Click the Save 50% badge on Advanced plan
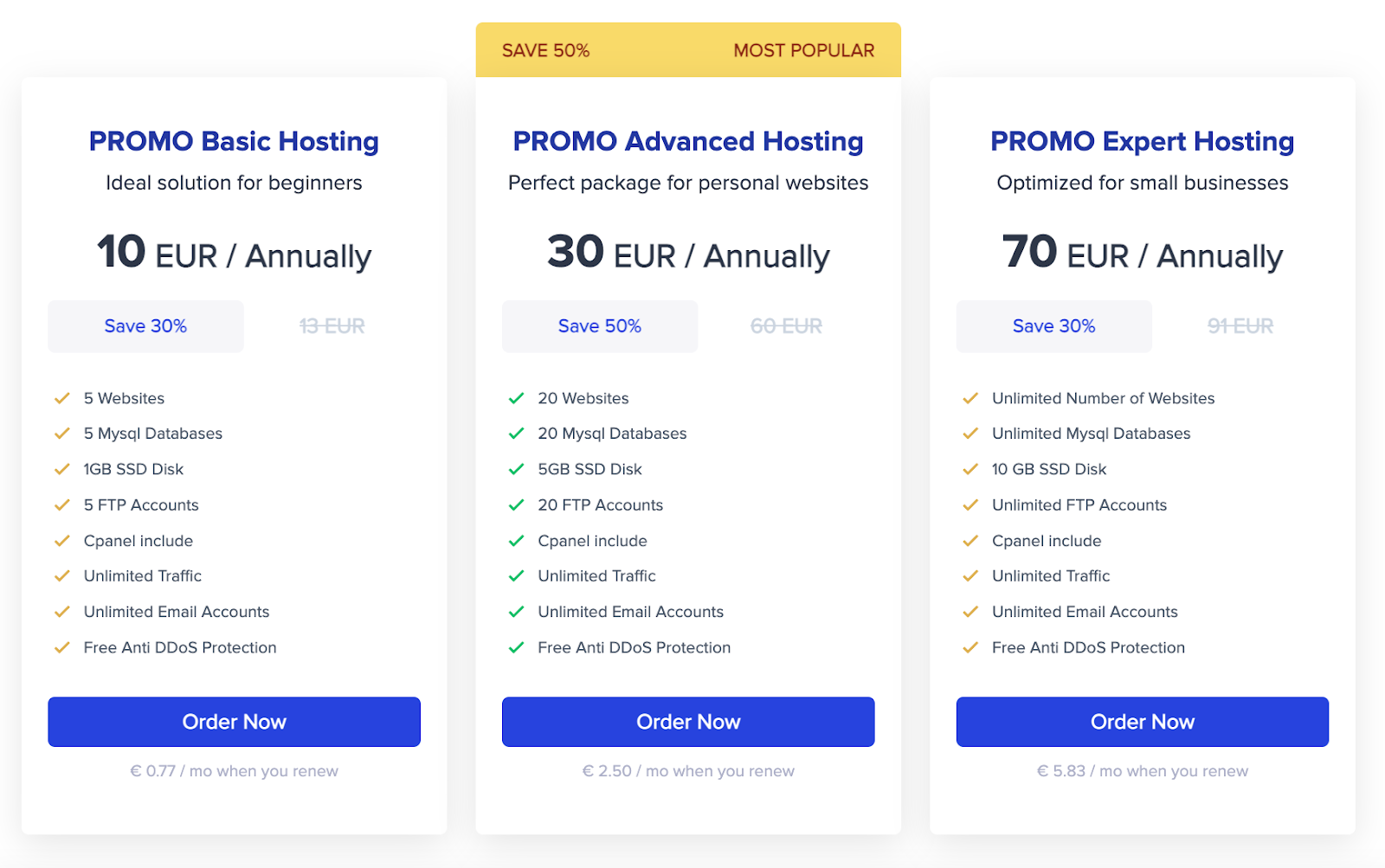This screenshot has width=1385, height=868. (x=599, y=326)
